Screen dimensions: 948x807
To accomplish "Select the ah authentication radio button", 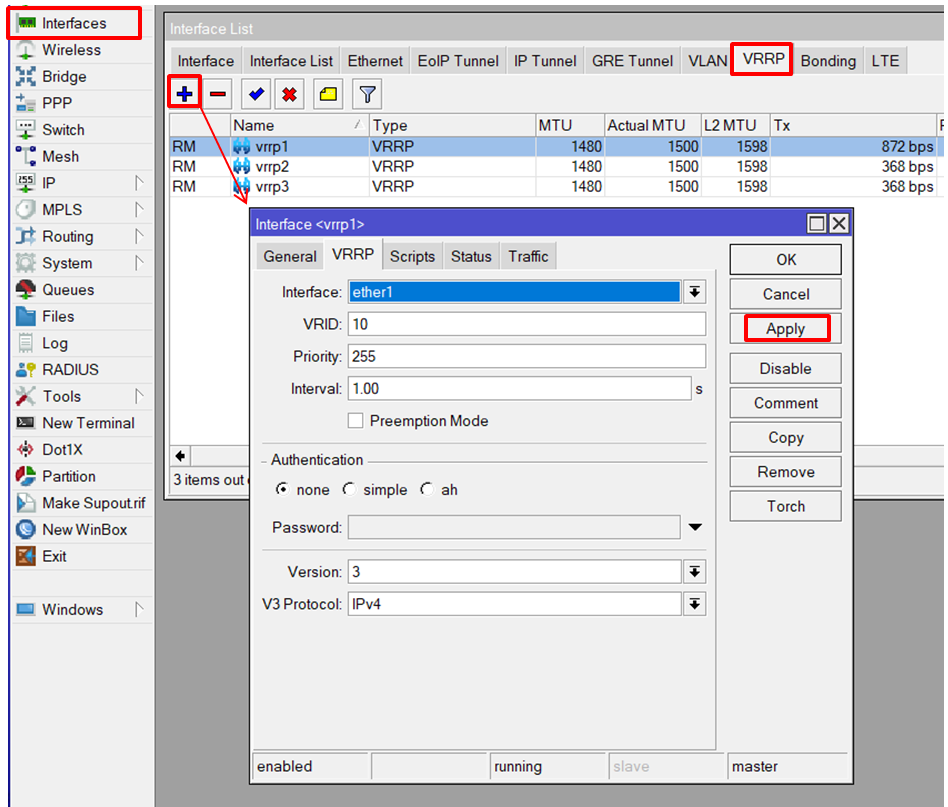I will pos(427,490).
